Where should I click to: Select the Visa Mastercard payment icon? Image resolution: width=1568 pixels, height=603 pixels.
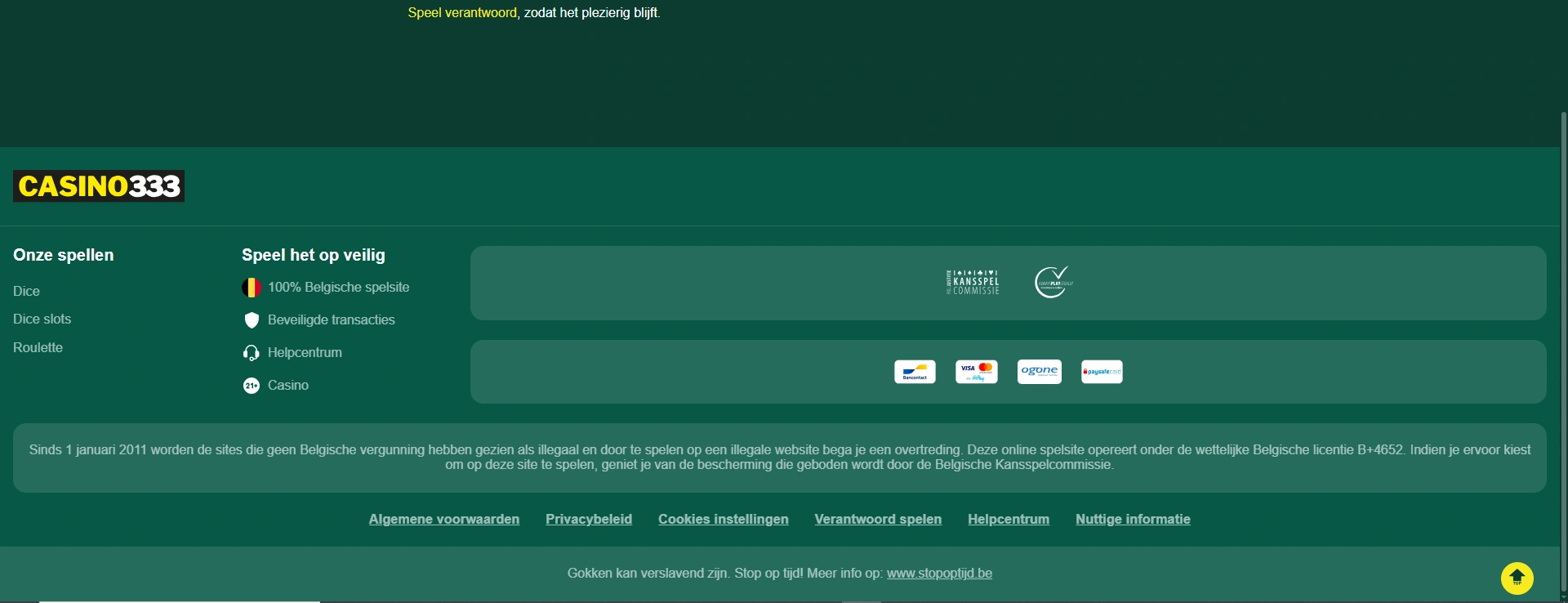click(977, 372)
